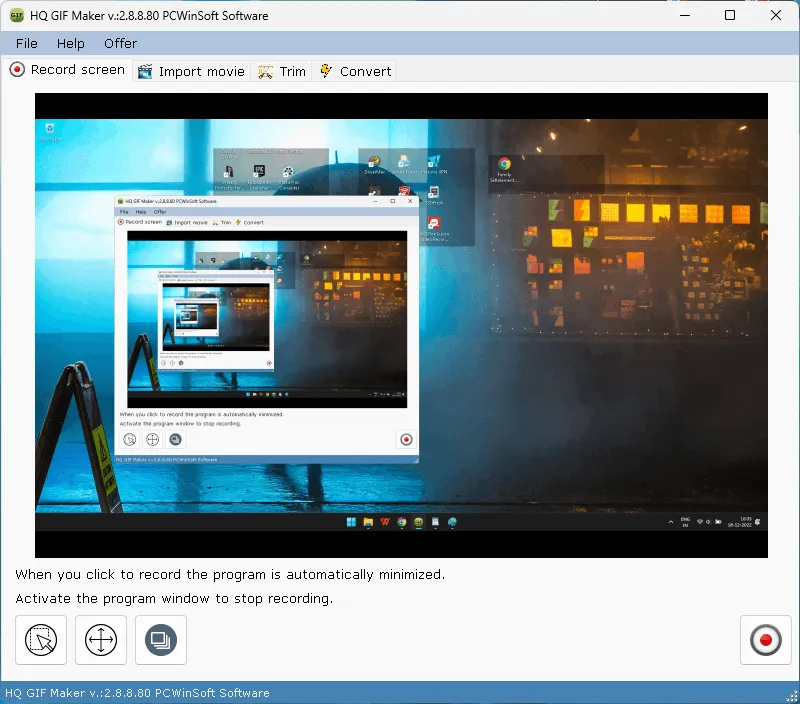The width and height of the screenshot is (800, 704).
Task: Open the Trim tab
Action: pyautogui.click(x=282, y=71)
